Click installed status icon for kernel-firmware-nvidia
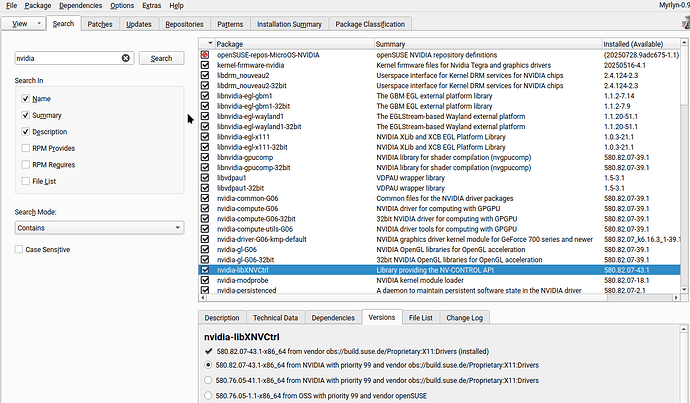 click(x=205, y=65)
